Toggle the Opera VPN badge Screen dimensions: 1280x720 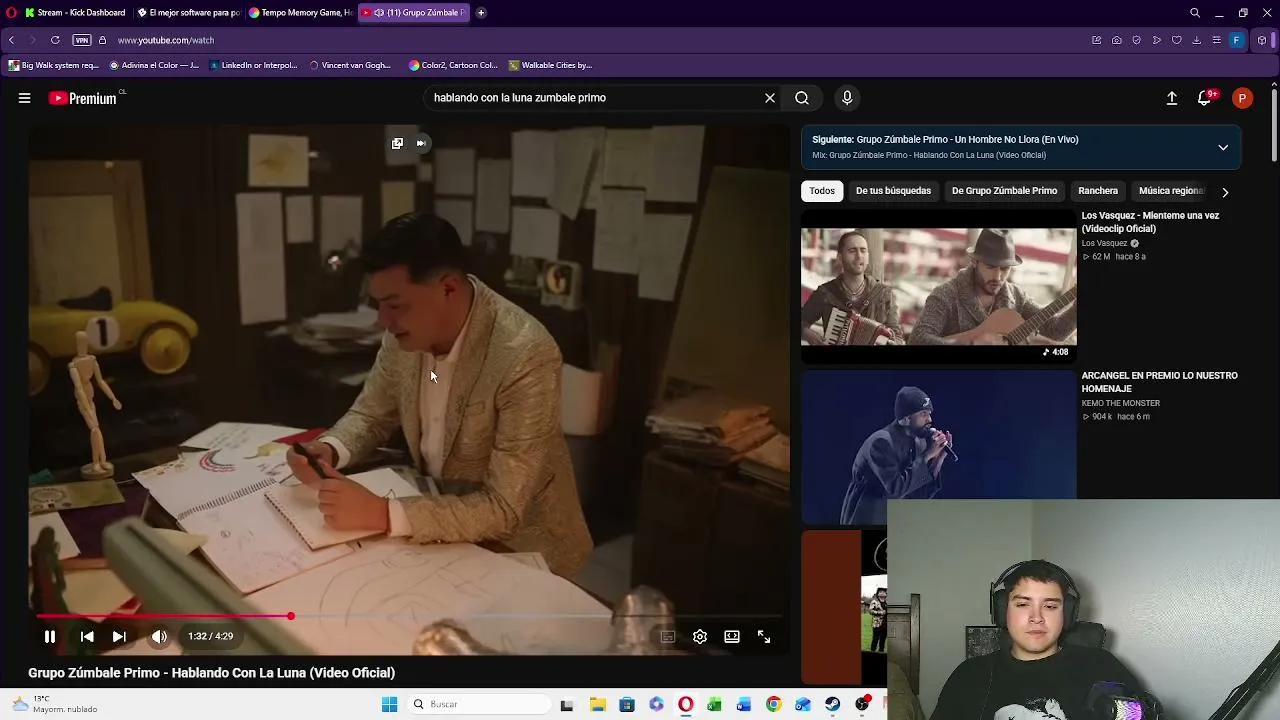point(82,40)
